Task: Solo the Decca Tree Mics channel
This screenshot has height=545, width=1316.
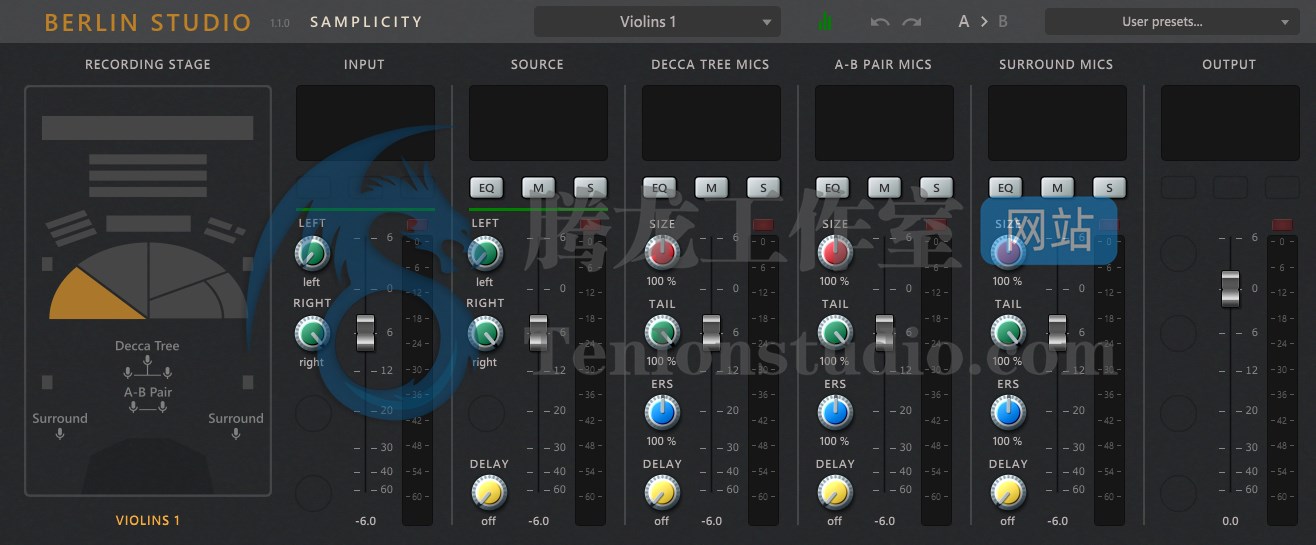Action: (x=763, y=188)
